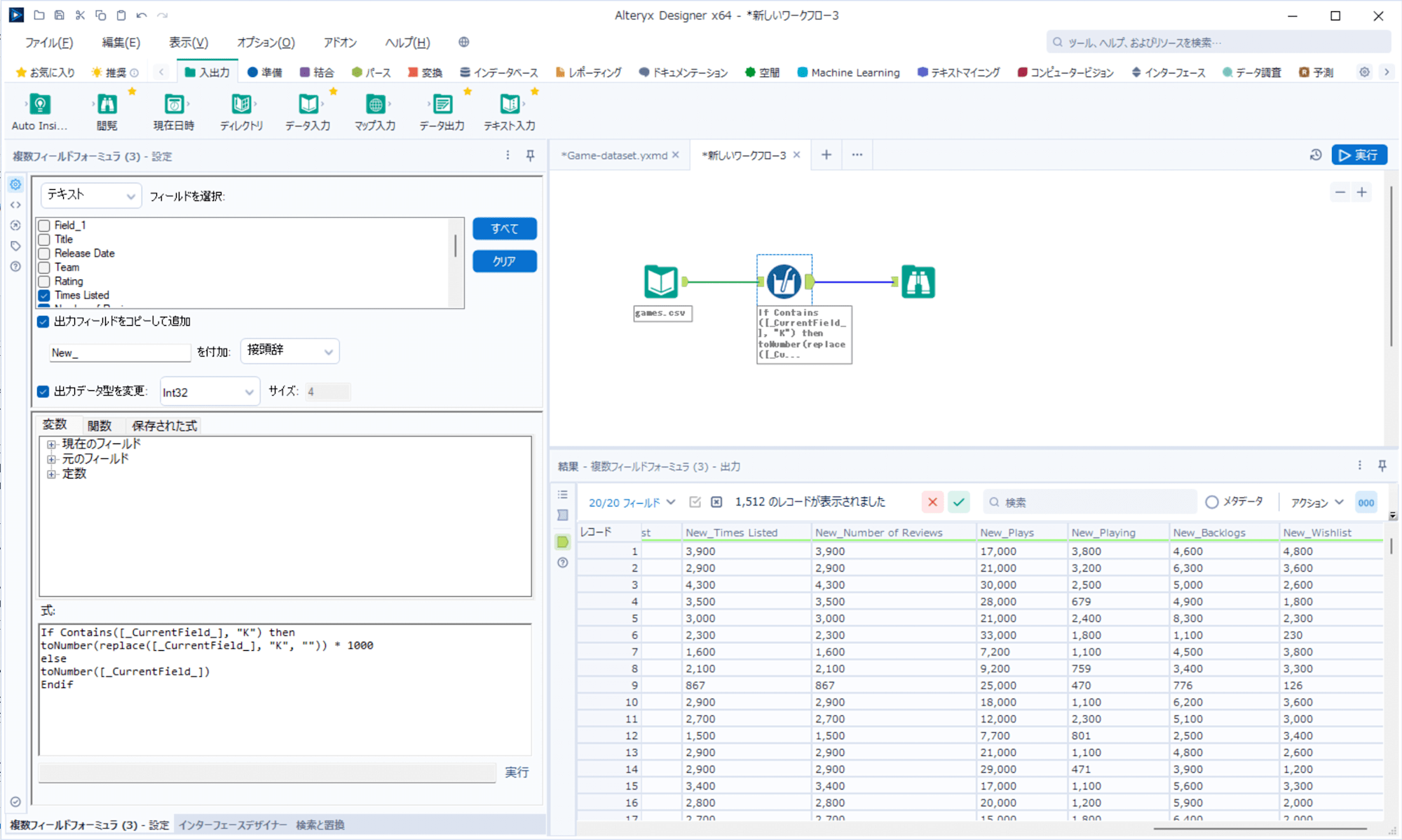
Task: Check the Rating field checkbox
Action: (44, 282)
